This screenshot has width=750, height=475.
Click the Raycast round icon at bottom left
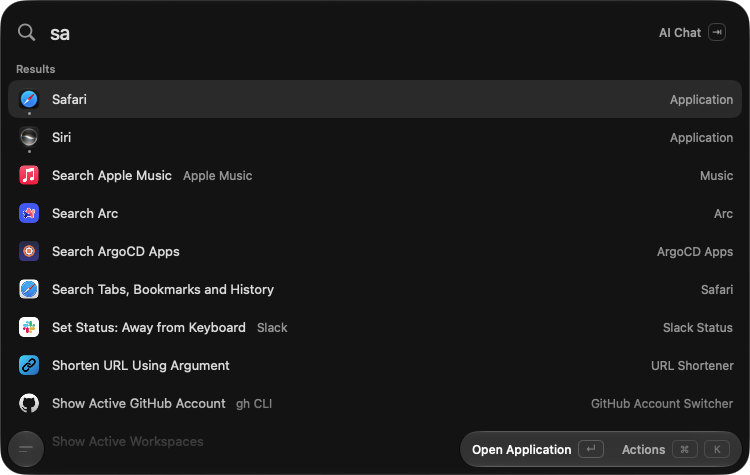coord(26,449)
